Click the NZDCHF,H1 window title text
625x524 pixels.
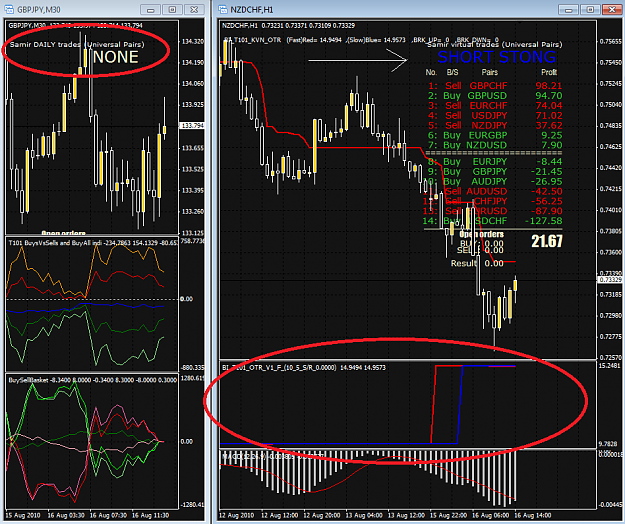click(x=252, y=10)
